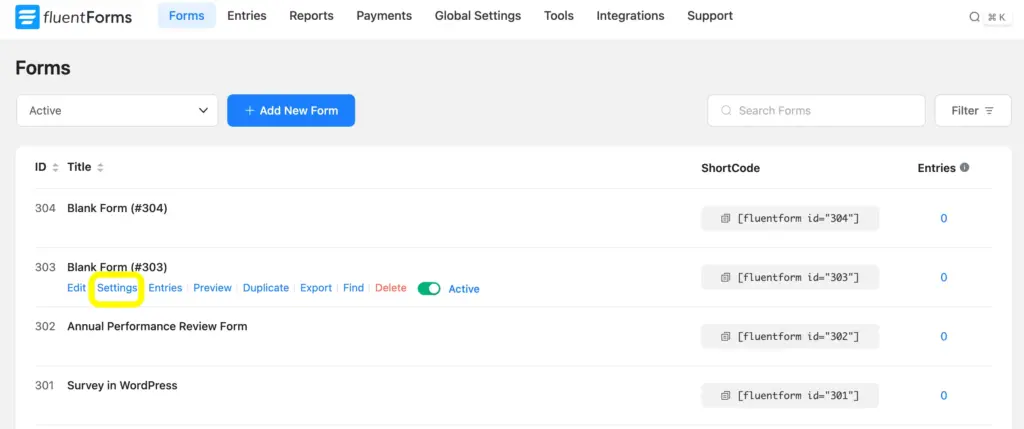Open the Support tab
Screen dimensions: 1024x429
click(710, 16)
